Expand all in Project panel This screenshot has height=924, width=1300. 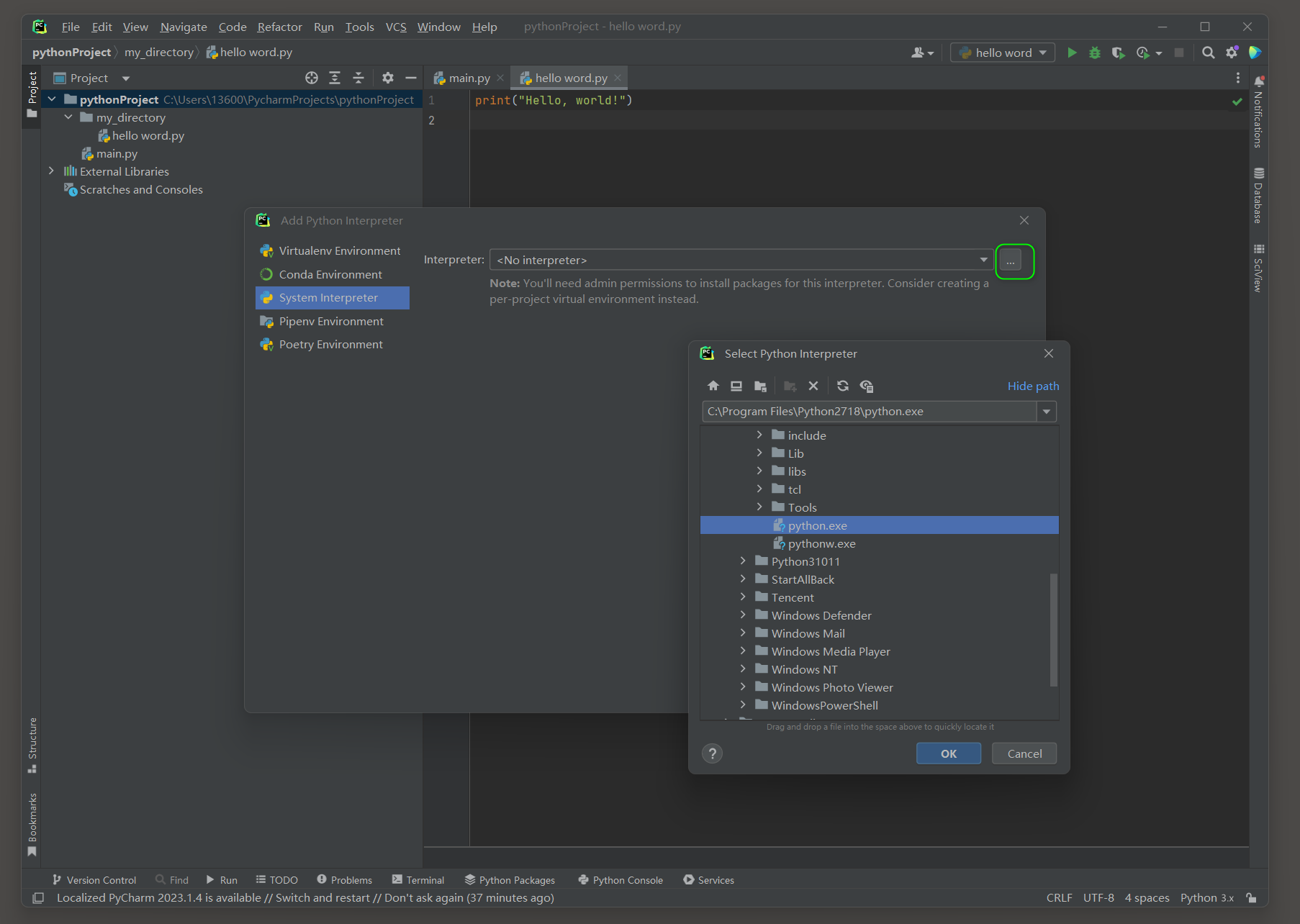[335, 78]
